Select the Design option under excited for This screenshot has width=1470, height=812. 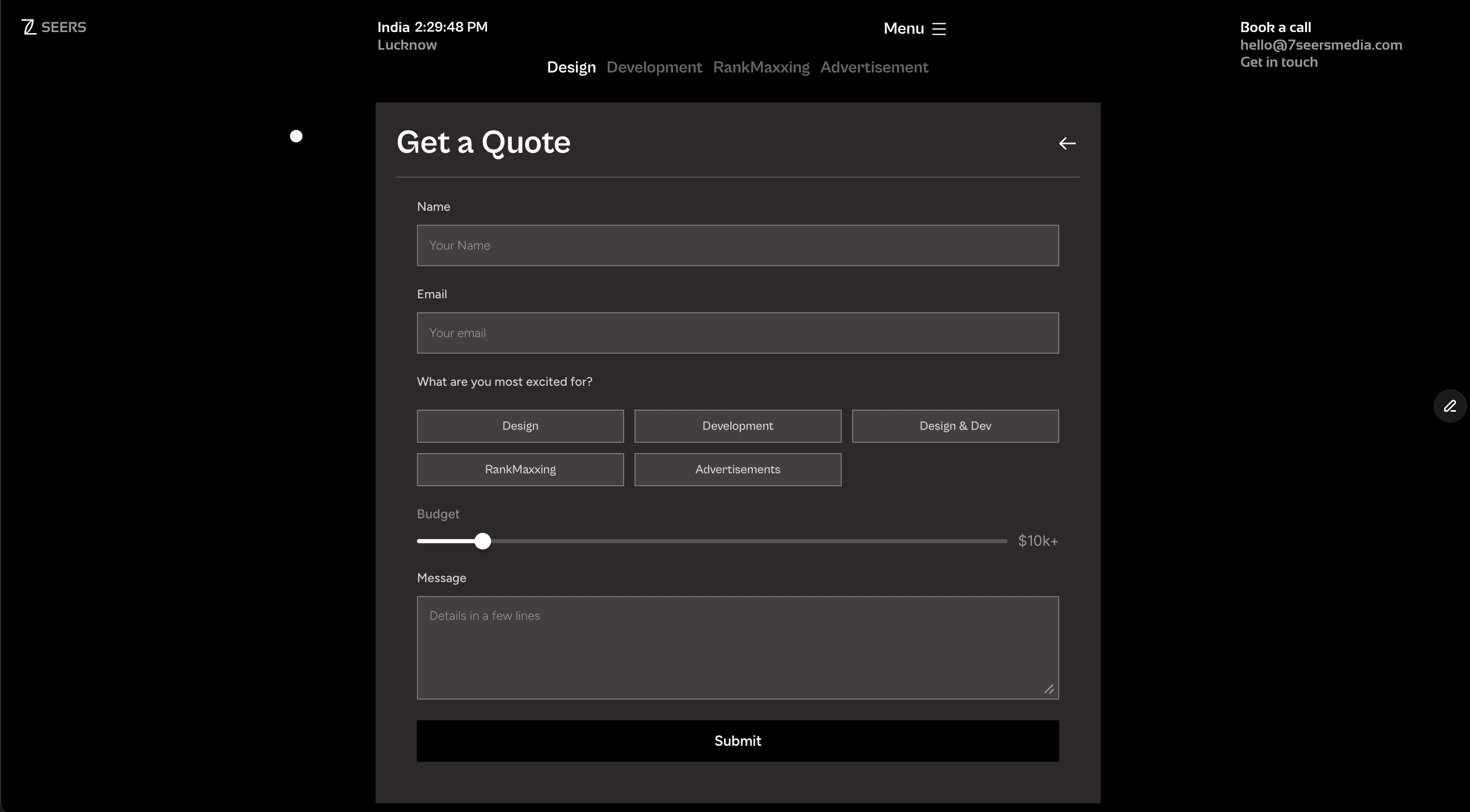click(520, 426)
